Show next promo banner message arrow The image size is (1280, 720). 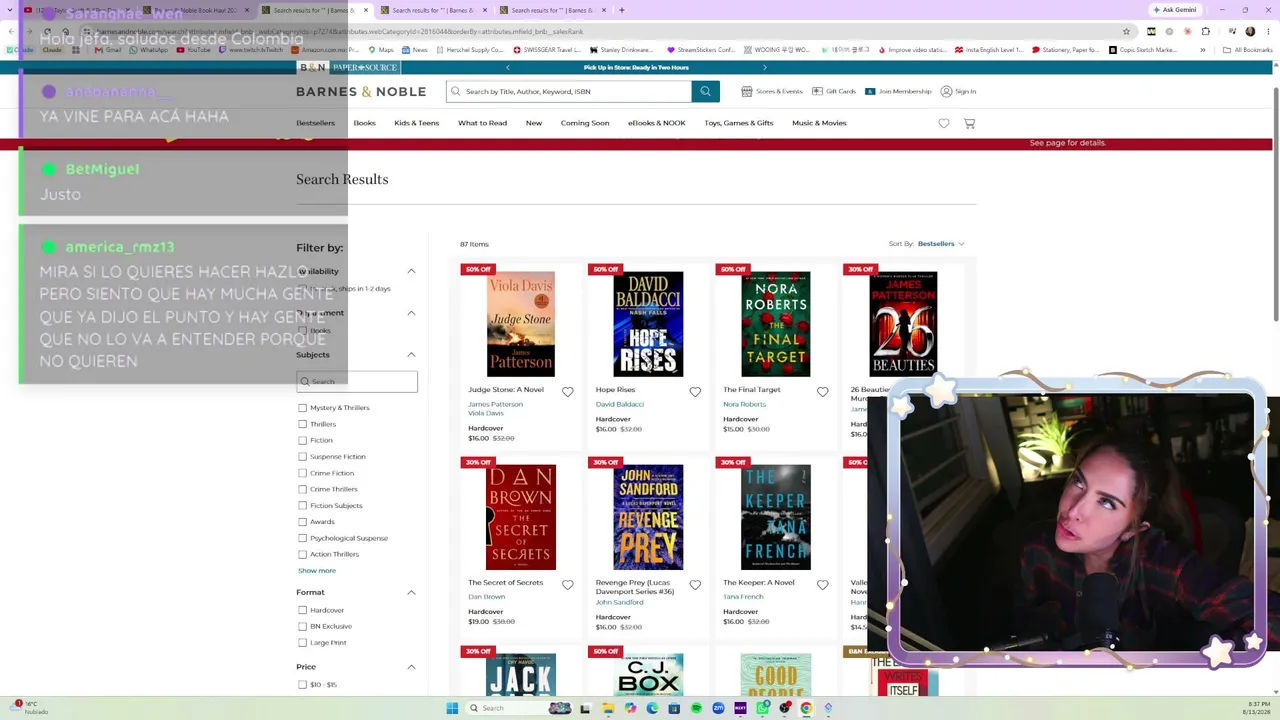[x=765, y=67]
